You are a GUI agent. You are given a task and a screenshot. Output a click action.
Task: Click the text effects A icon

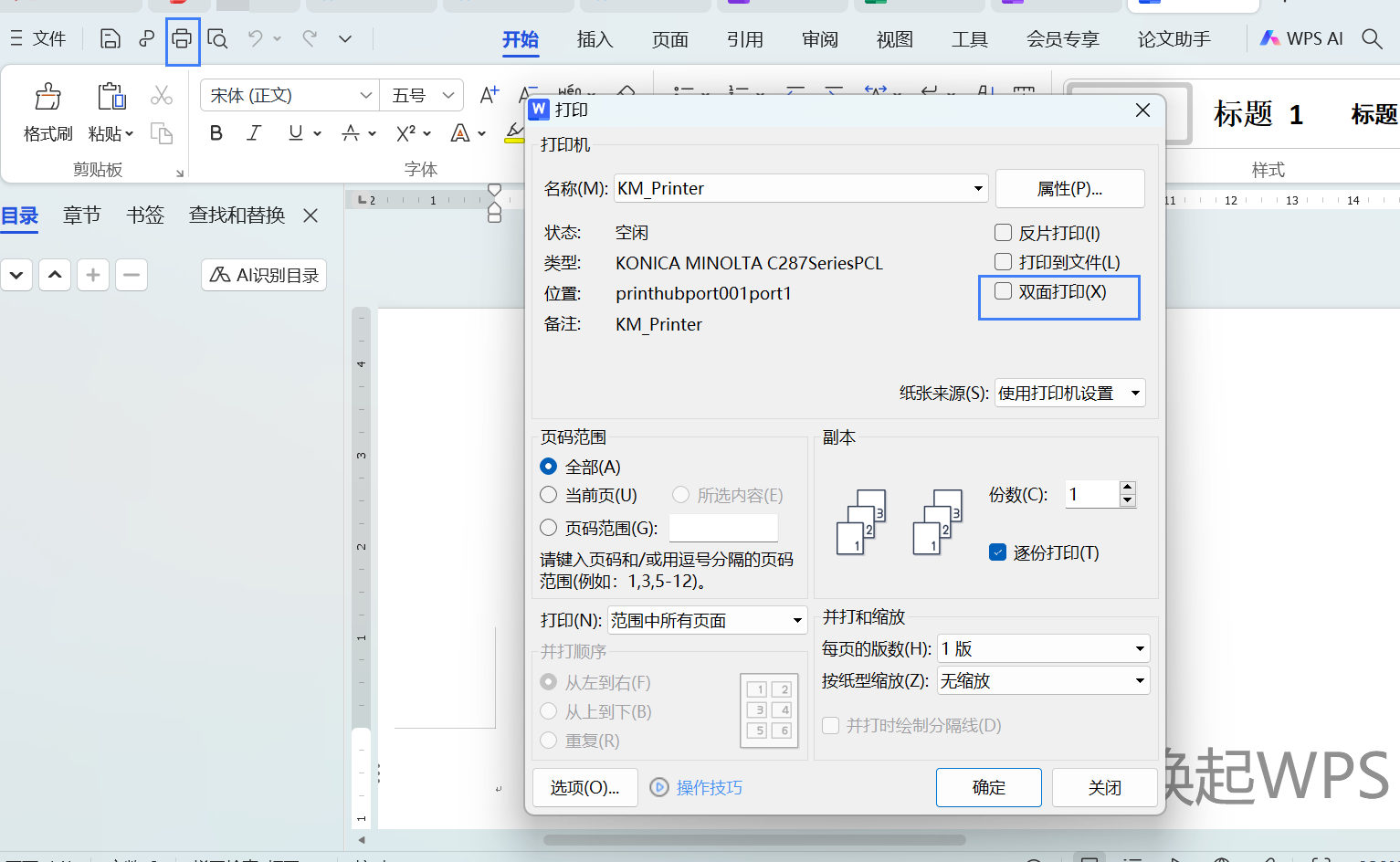(x=460, y=133)
